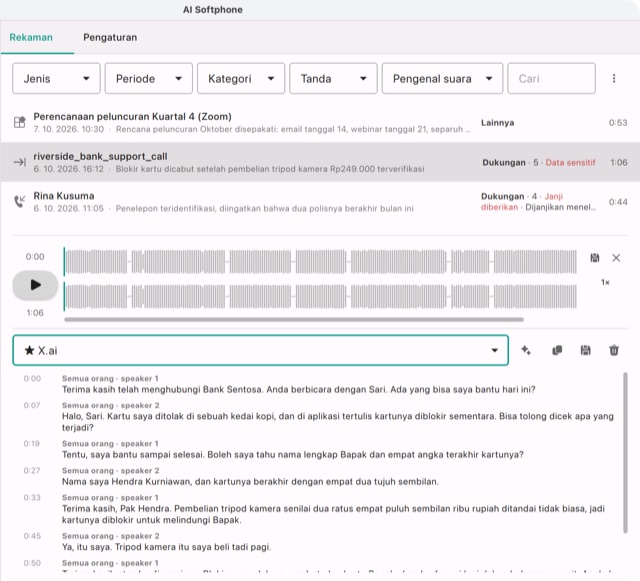Image resolution: width=640 pixels, height=581 pixels.
Task: Expand the Periode filter dropdown
Action: tap(149, 78)
